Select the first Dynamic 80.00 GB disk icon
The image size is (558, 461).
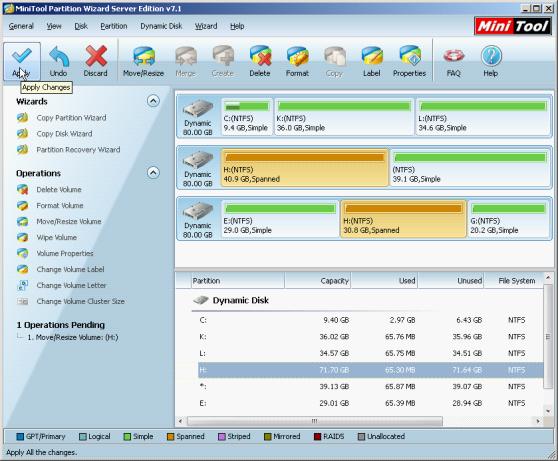(198, 108)
